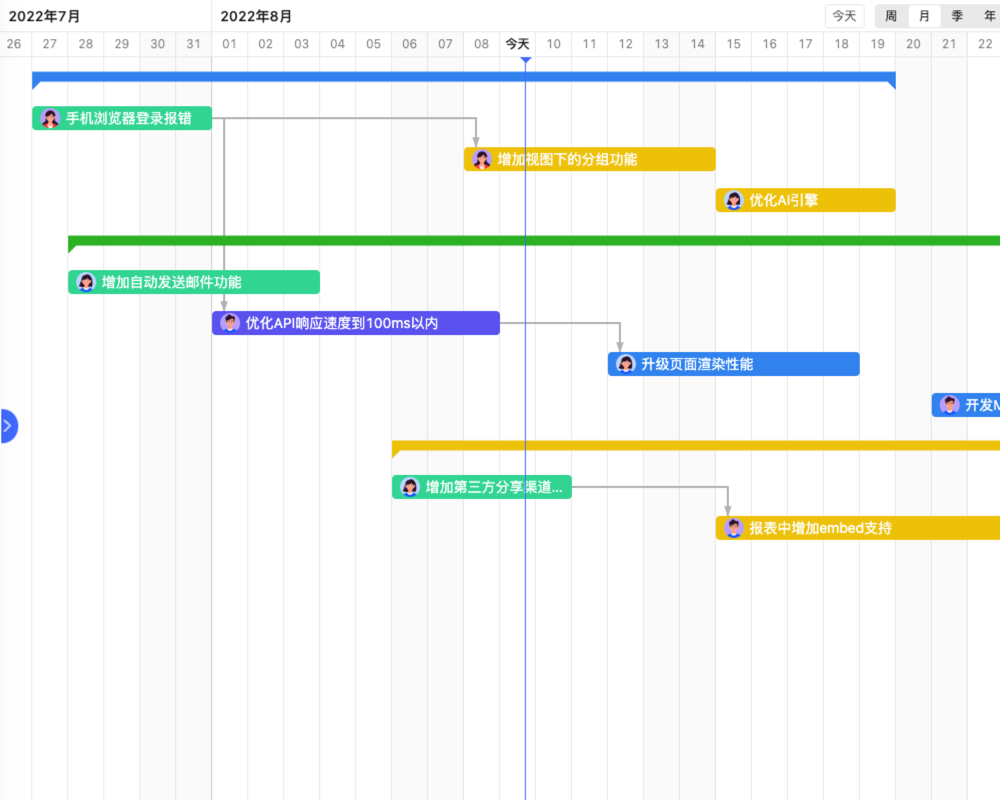Switch to 年 year view

[988, 16]
